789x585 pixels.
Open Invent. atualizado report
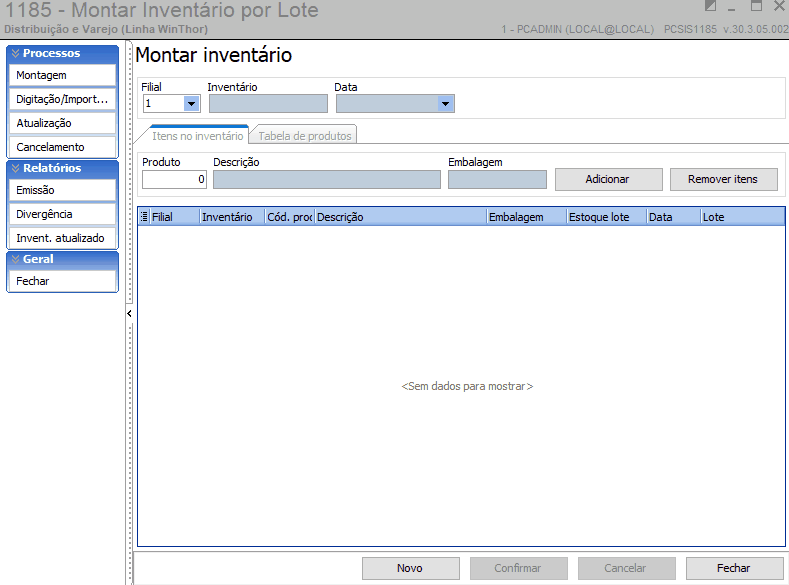coord(62,238)
